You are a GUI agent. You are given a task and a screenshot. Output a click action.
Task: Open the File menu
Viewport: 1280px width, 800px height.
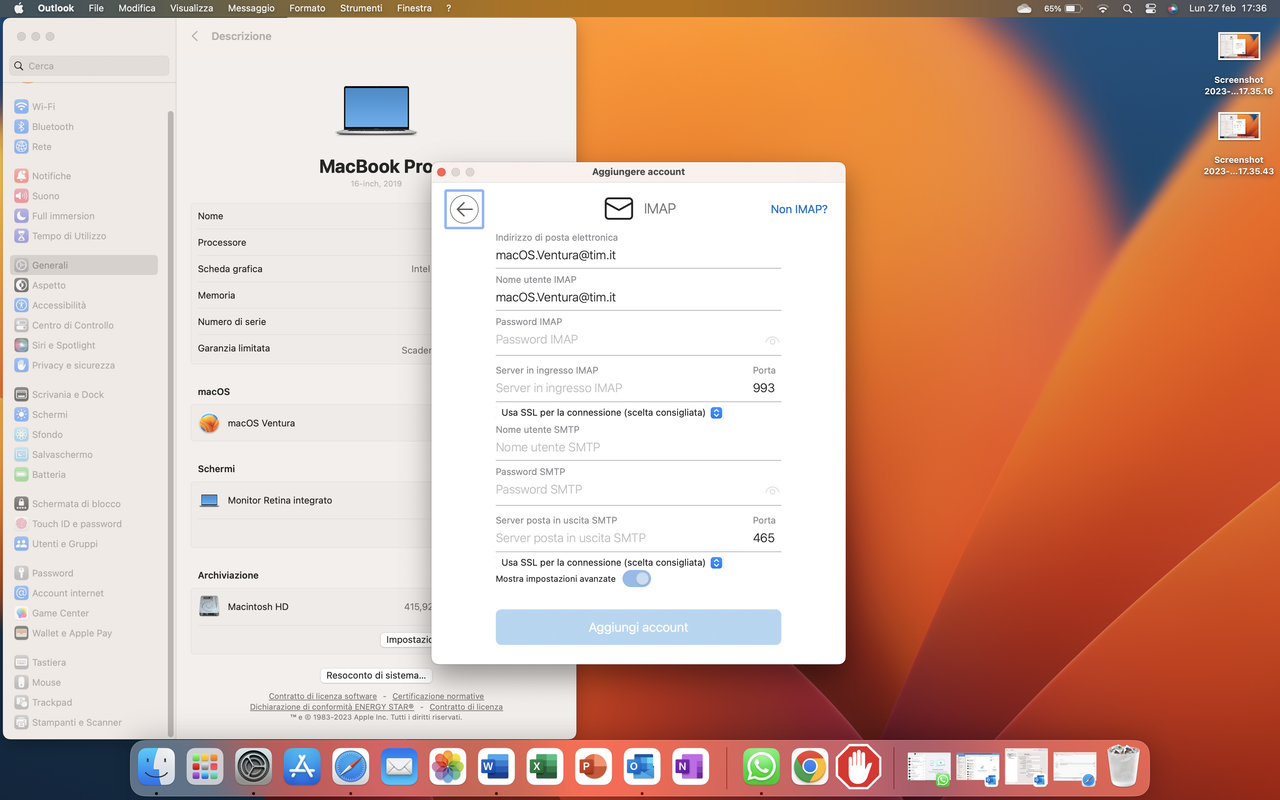96,8
